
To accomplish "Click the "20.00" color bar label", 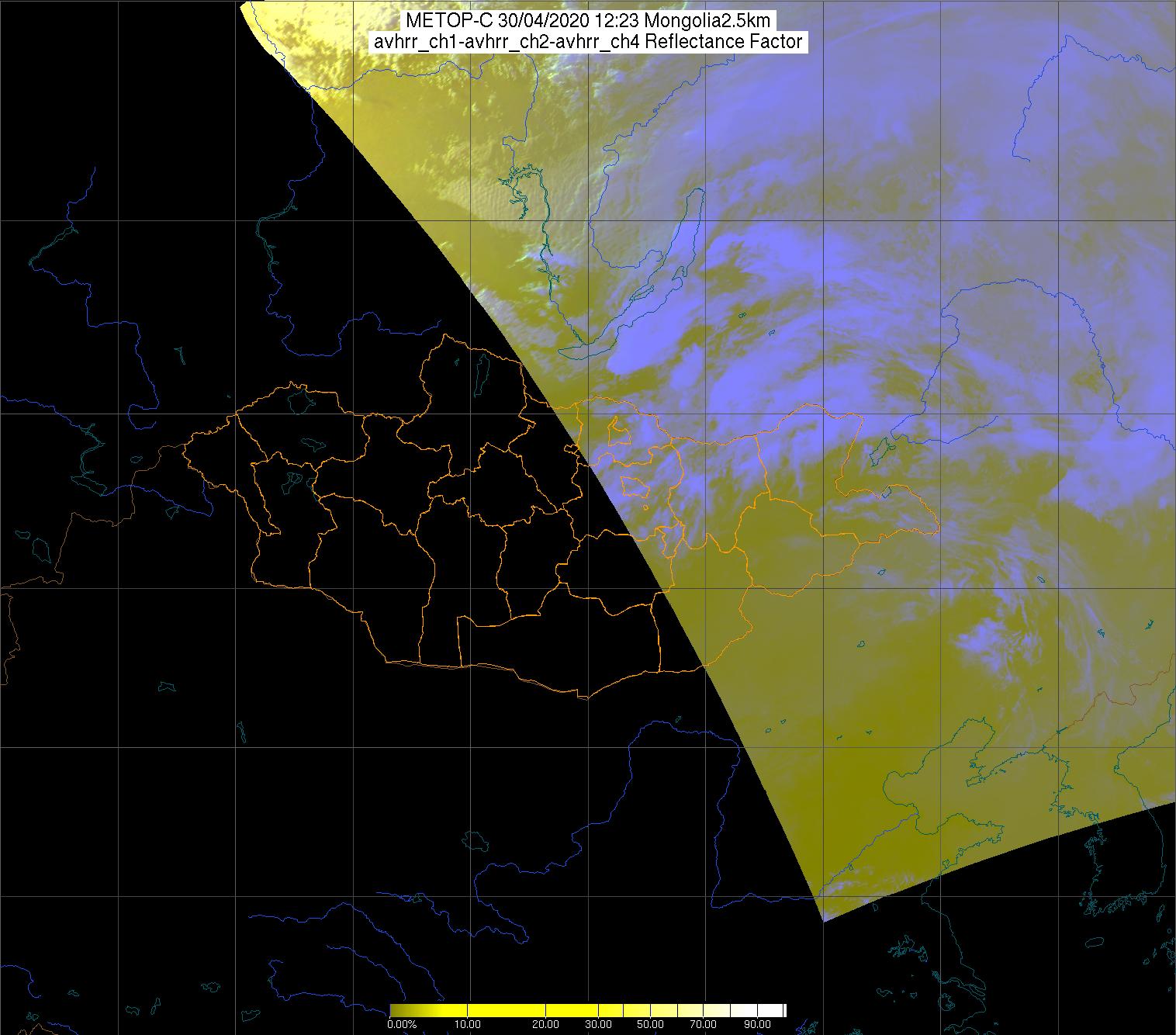I will [545, 1024].
